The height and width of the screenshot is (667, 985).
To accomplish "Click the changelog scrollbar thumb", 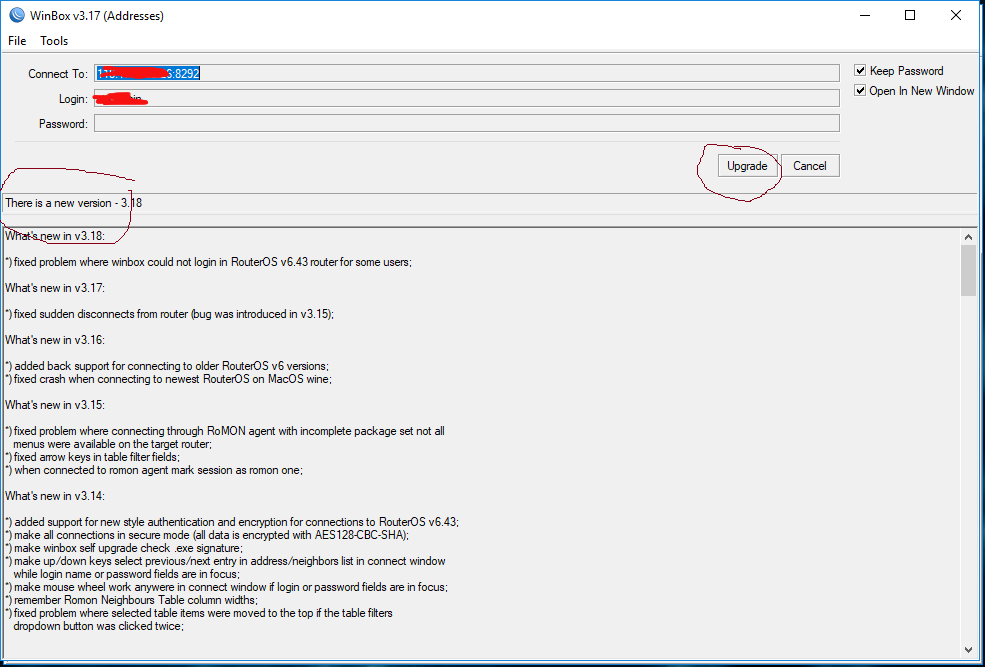I will (968, 270).
